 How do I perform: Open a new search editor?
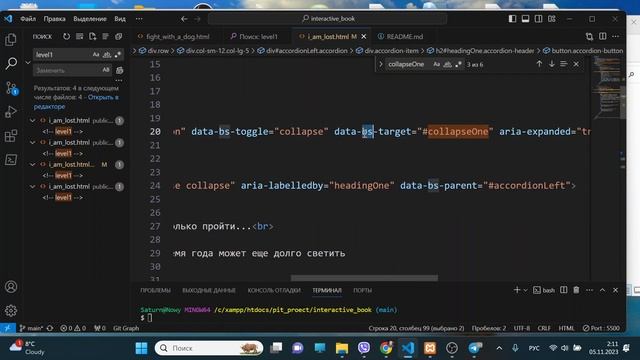(x=93, y=36)
